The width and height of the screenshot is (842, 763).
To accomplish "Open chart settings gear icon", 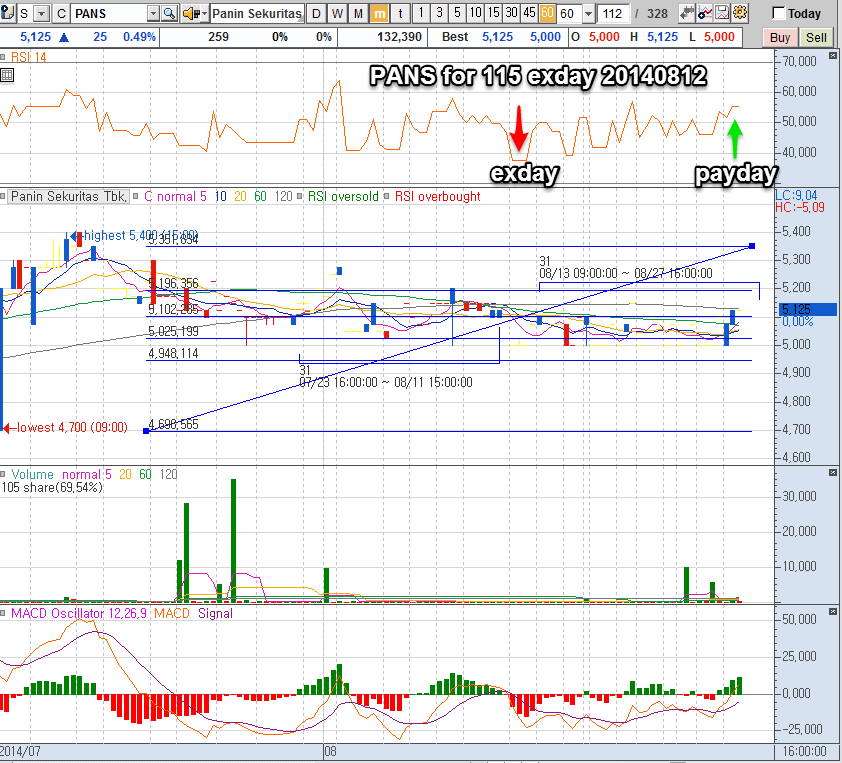I will (740, 13).
